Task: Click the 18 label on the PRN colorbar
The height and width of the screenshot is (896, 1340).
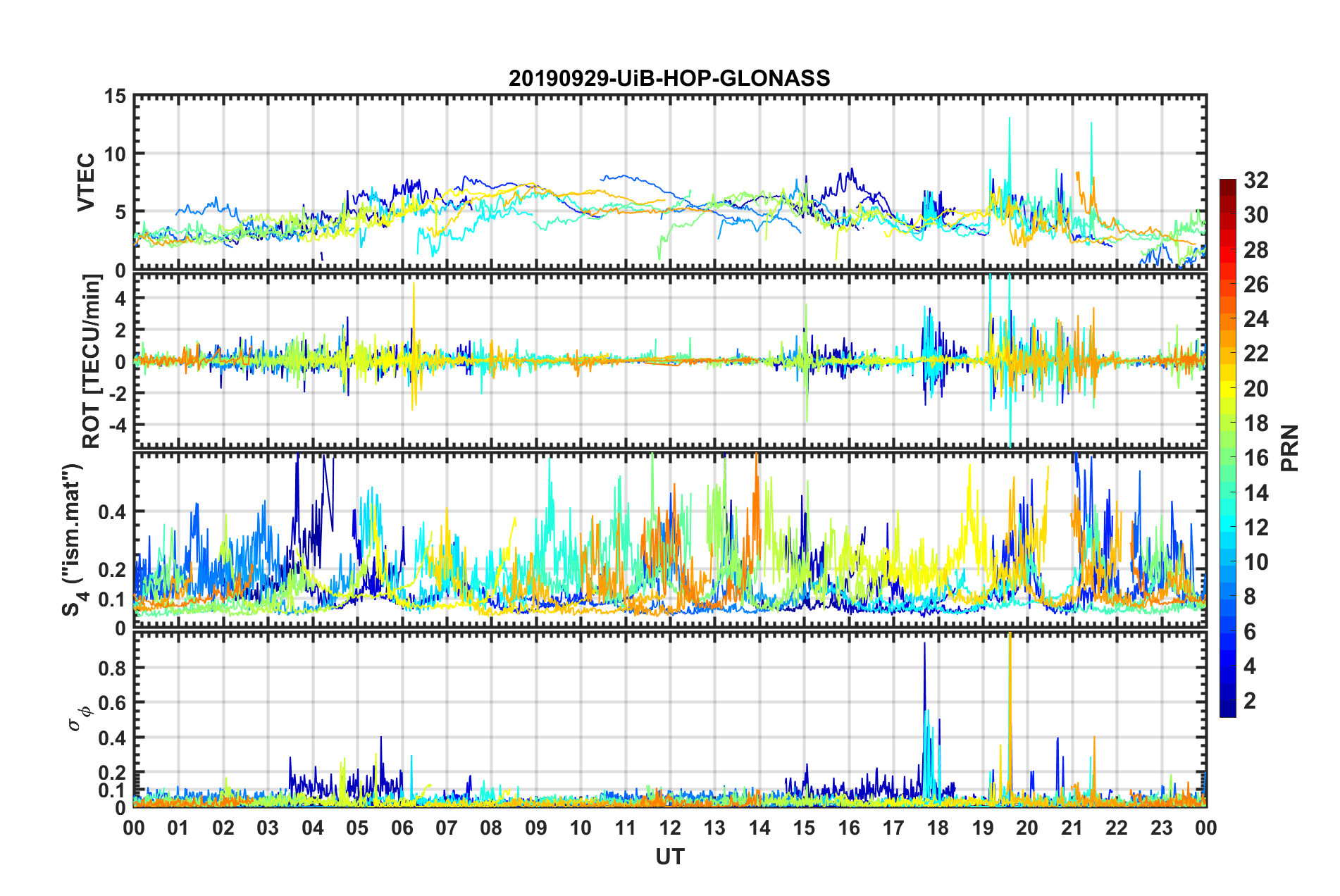Action: click(x=1256, y=423)
